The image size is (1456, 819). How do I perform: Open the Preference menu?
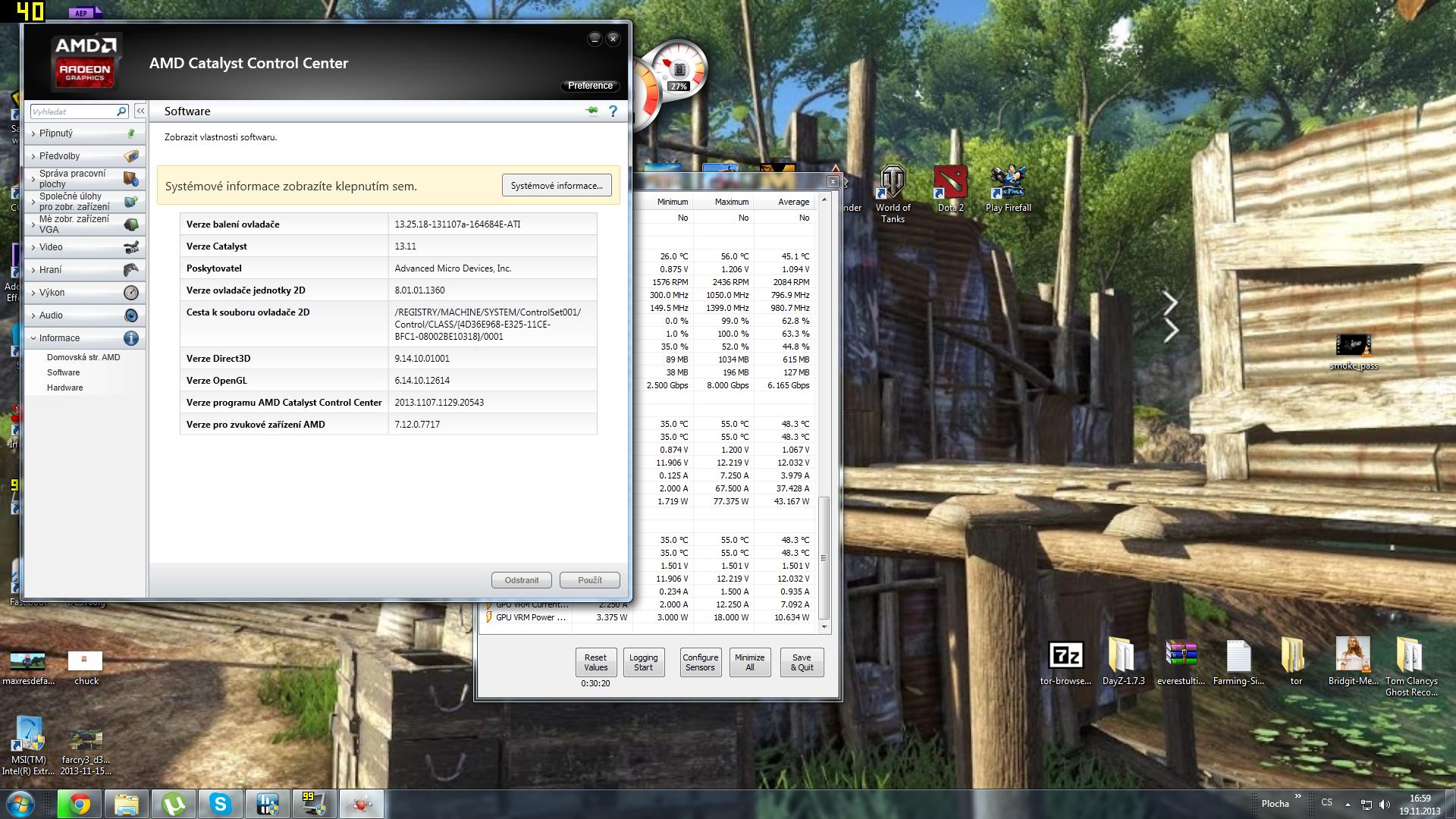pos(590,86)
